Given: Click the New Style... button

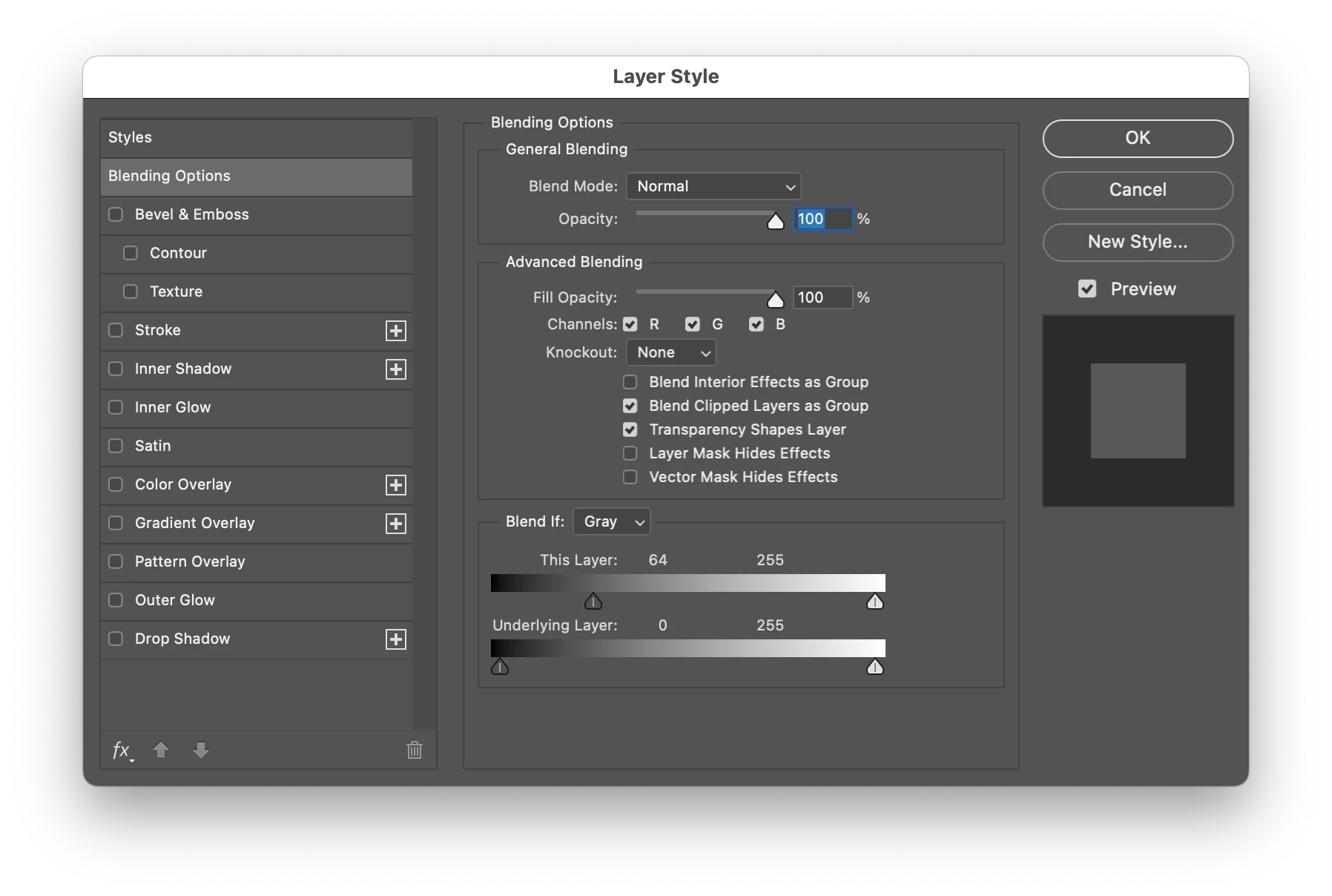Looking at the screenshot, I should (1138, 242).
